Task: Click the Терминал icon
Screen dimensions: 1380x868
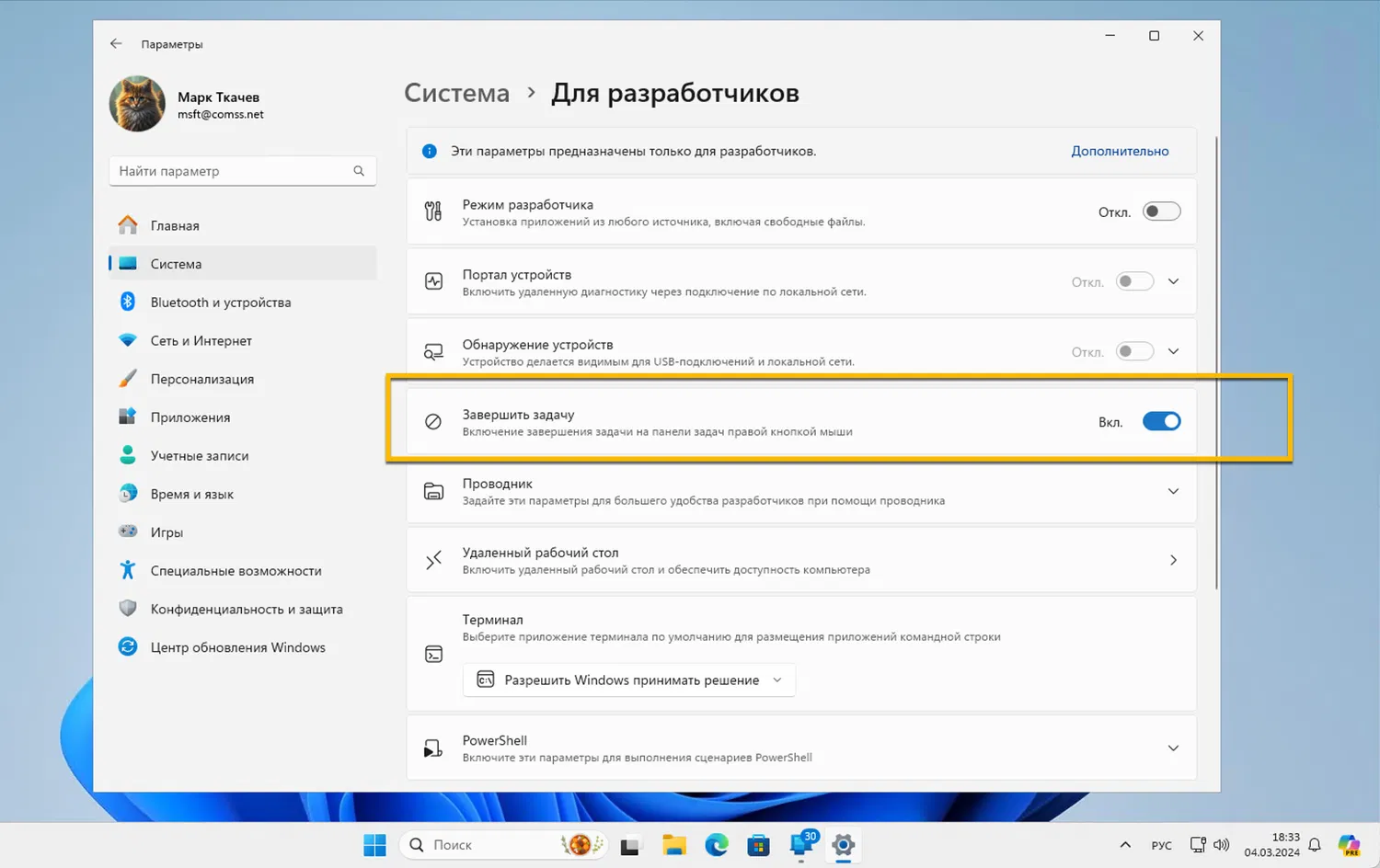Action: pos(433,654)
